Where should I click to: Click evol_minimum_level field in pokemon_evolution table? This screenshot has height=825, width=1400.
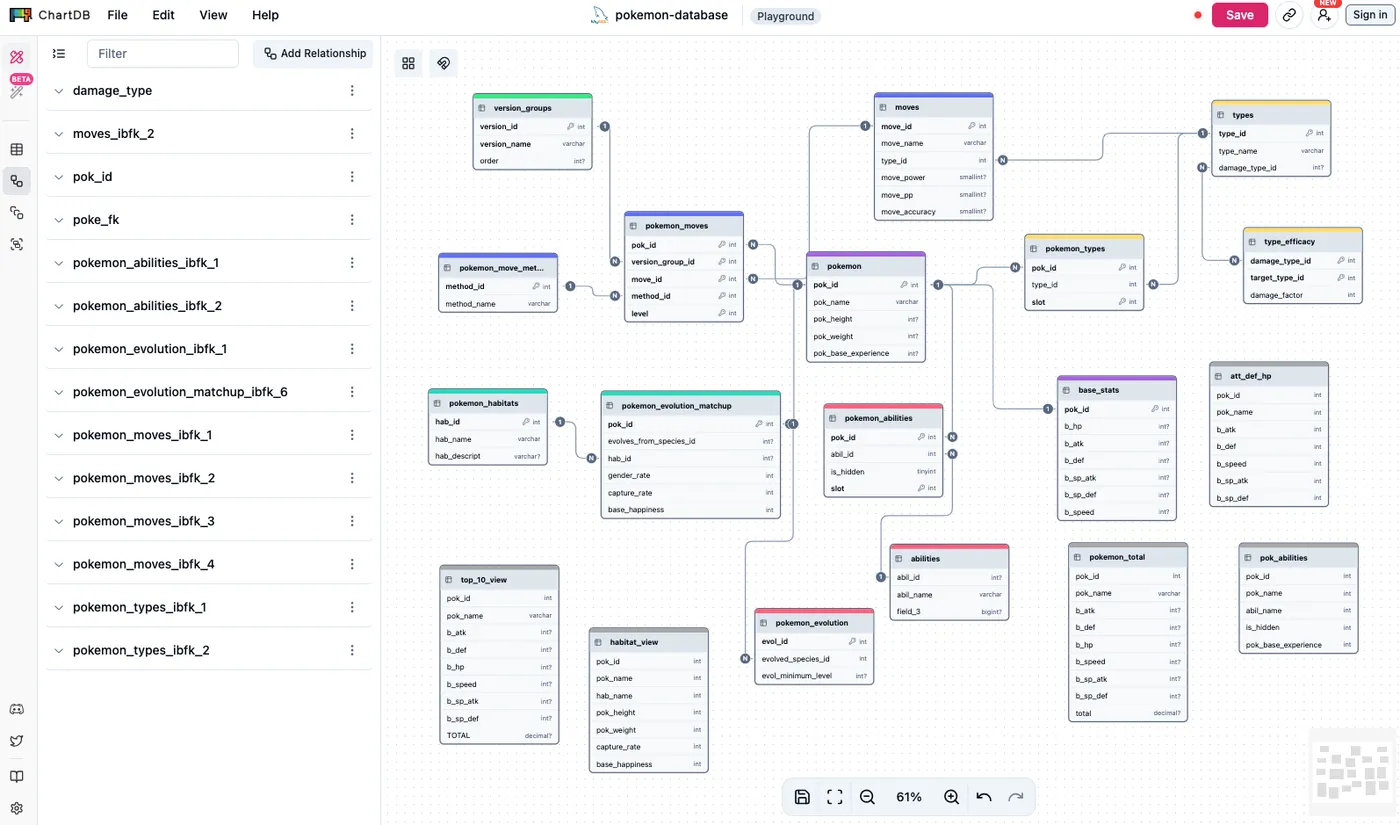pos(814,676)
